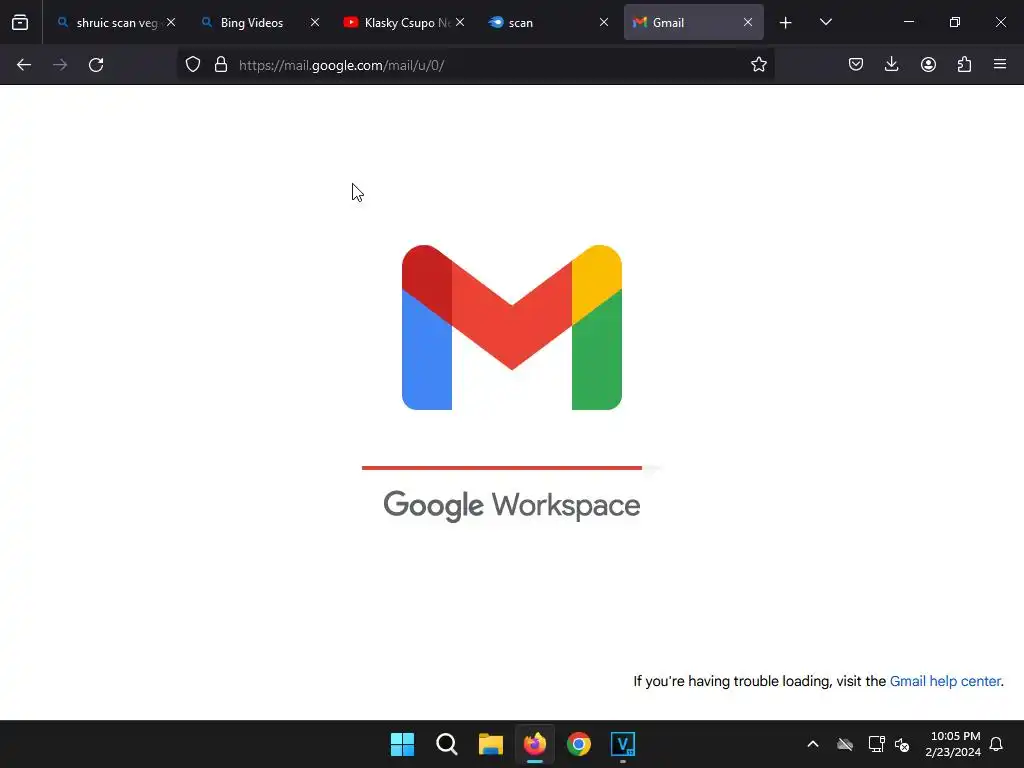Close the Klasky Csupo tab
This screenshot has height=768, width=1024.
(460, 22)
